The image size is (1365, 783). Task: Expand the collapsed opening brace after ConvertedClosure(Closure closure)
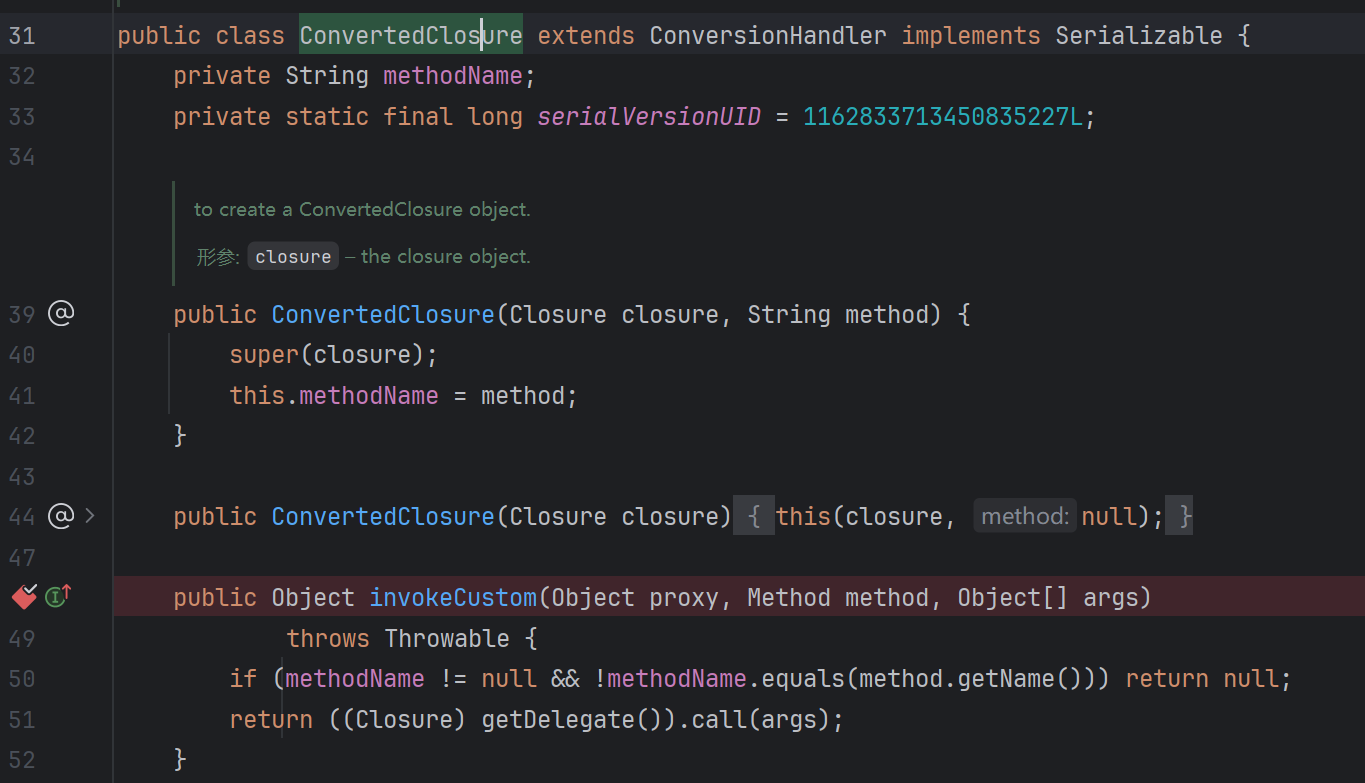(754, 516)
